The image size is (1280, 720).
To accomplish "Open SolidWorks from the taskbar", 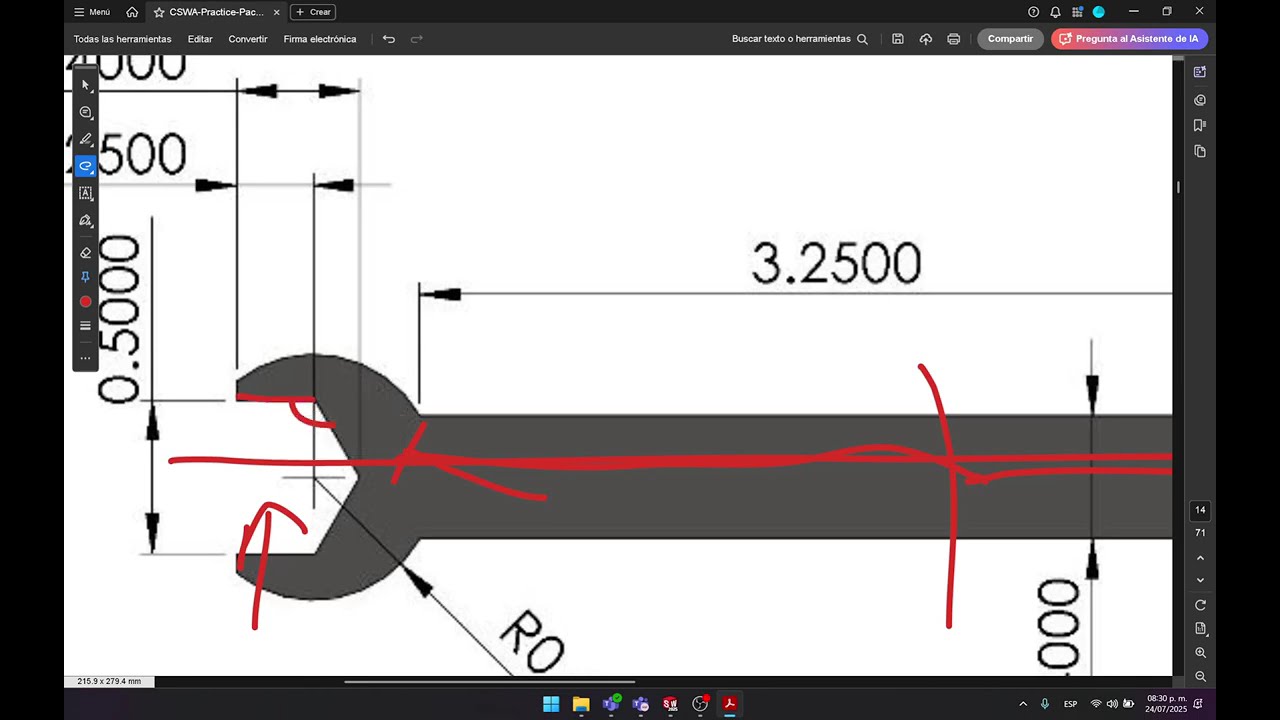I will pos(670,704).
